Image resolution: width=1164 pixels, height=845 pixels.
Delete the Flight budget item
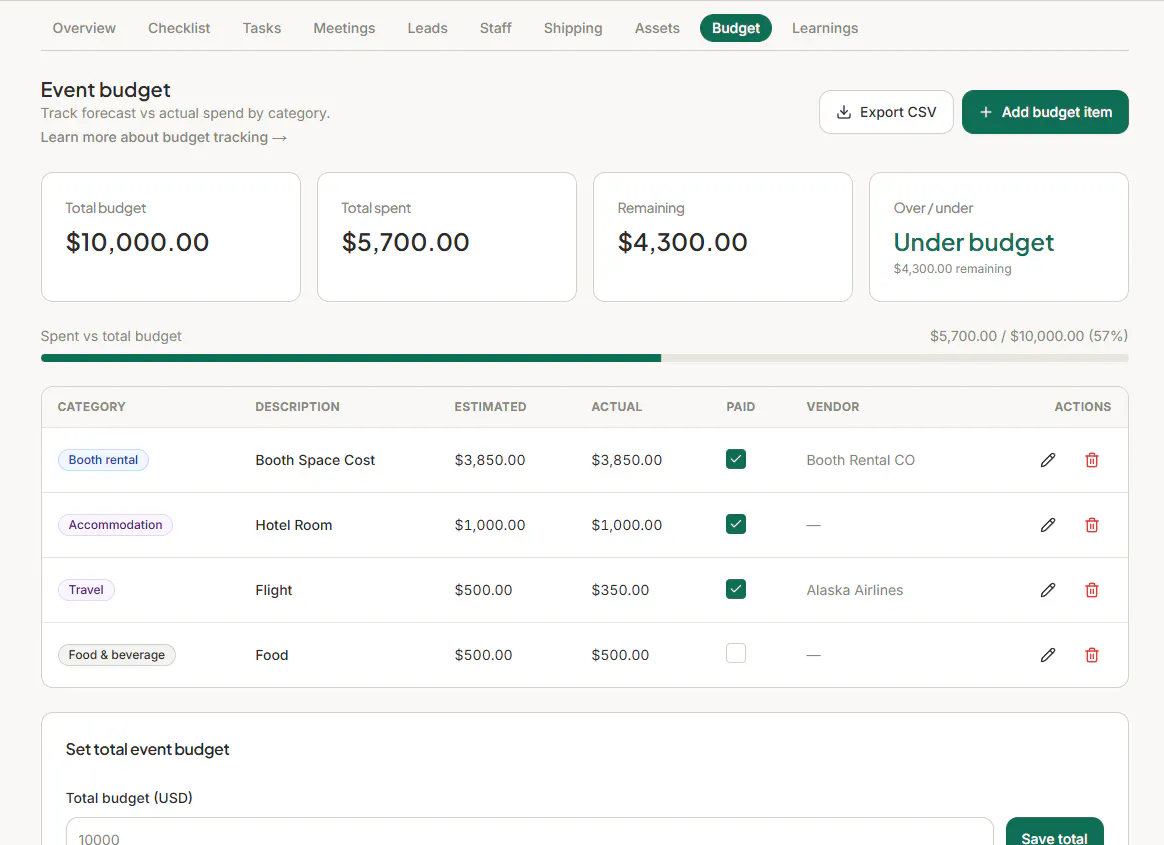(x=1091, y=590)
